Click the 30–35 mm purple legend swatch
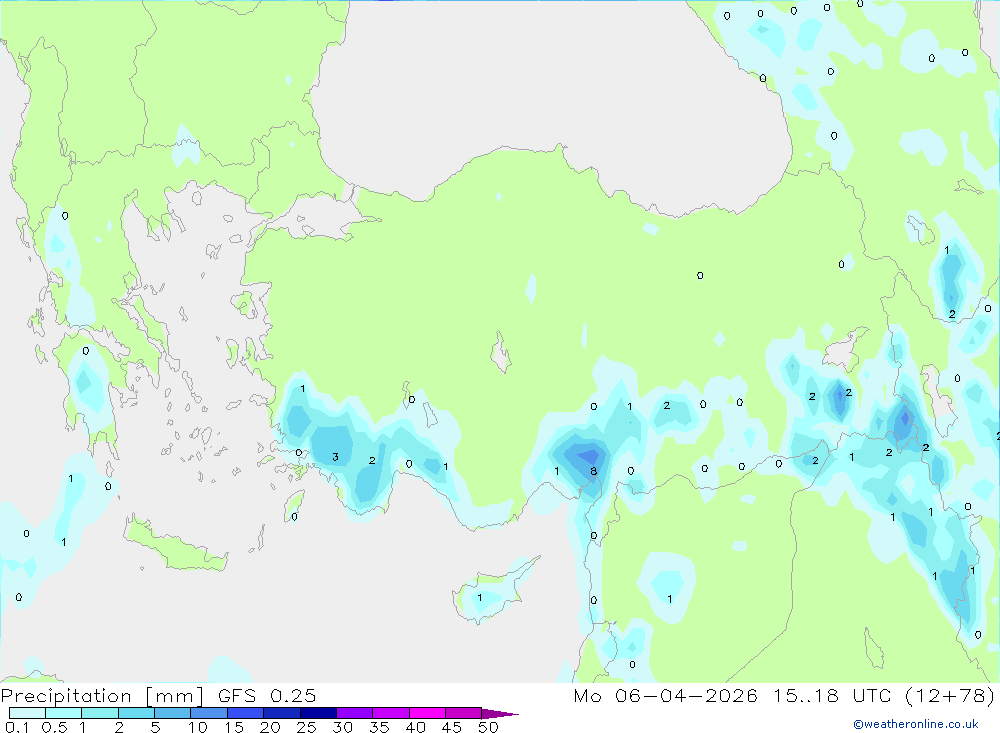The image size is (1000, 733). [355, 713]
